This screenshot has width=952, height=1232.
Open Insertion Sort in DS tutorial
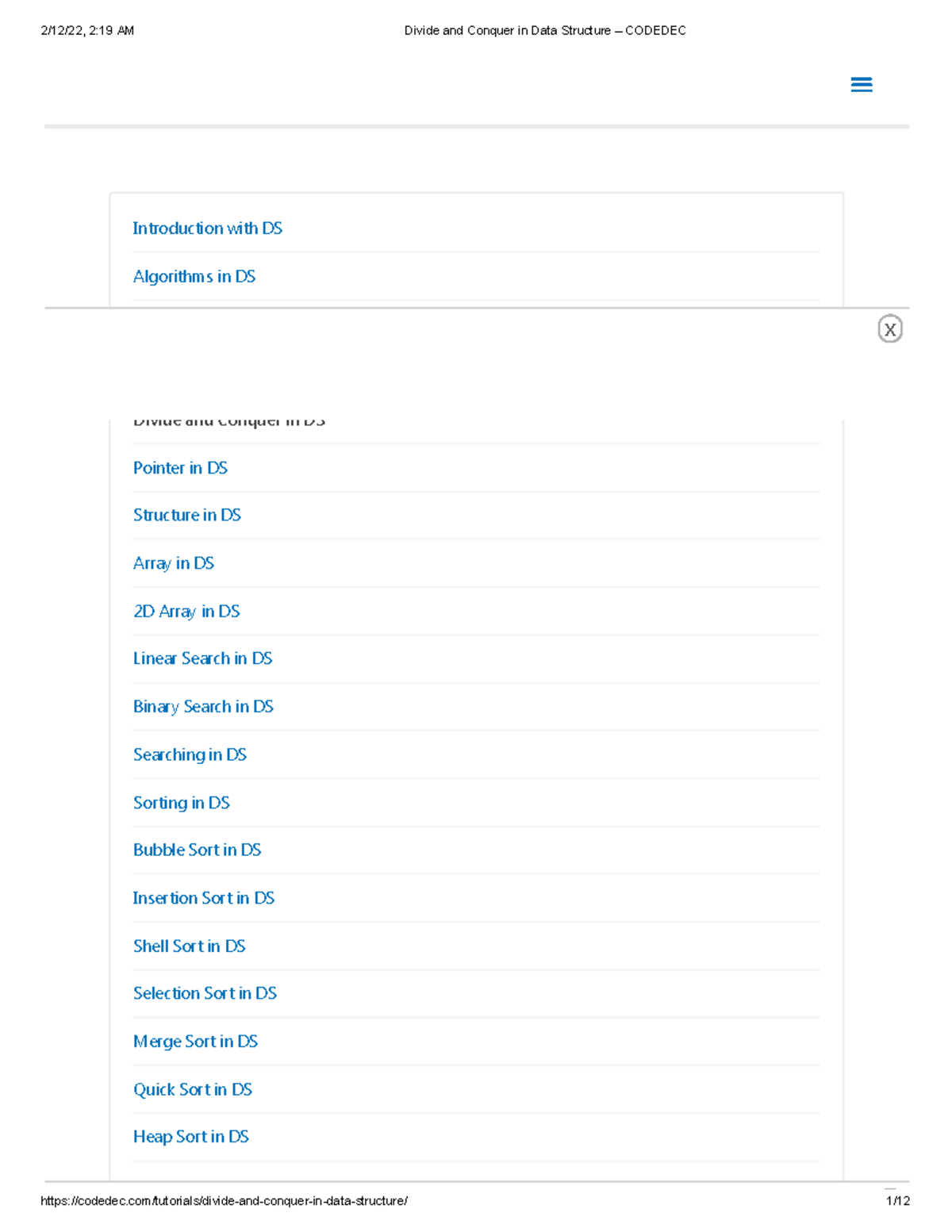(x=203, y=898)
